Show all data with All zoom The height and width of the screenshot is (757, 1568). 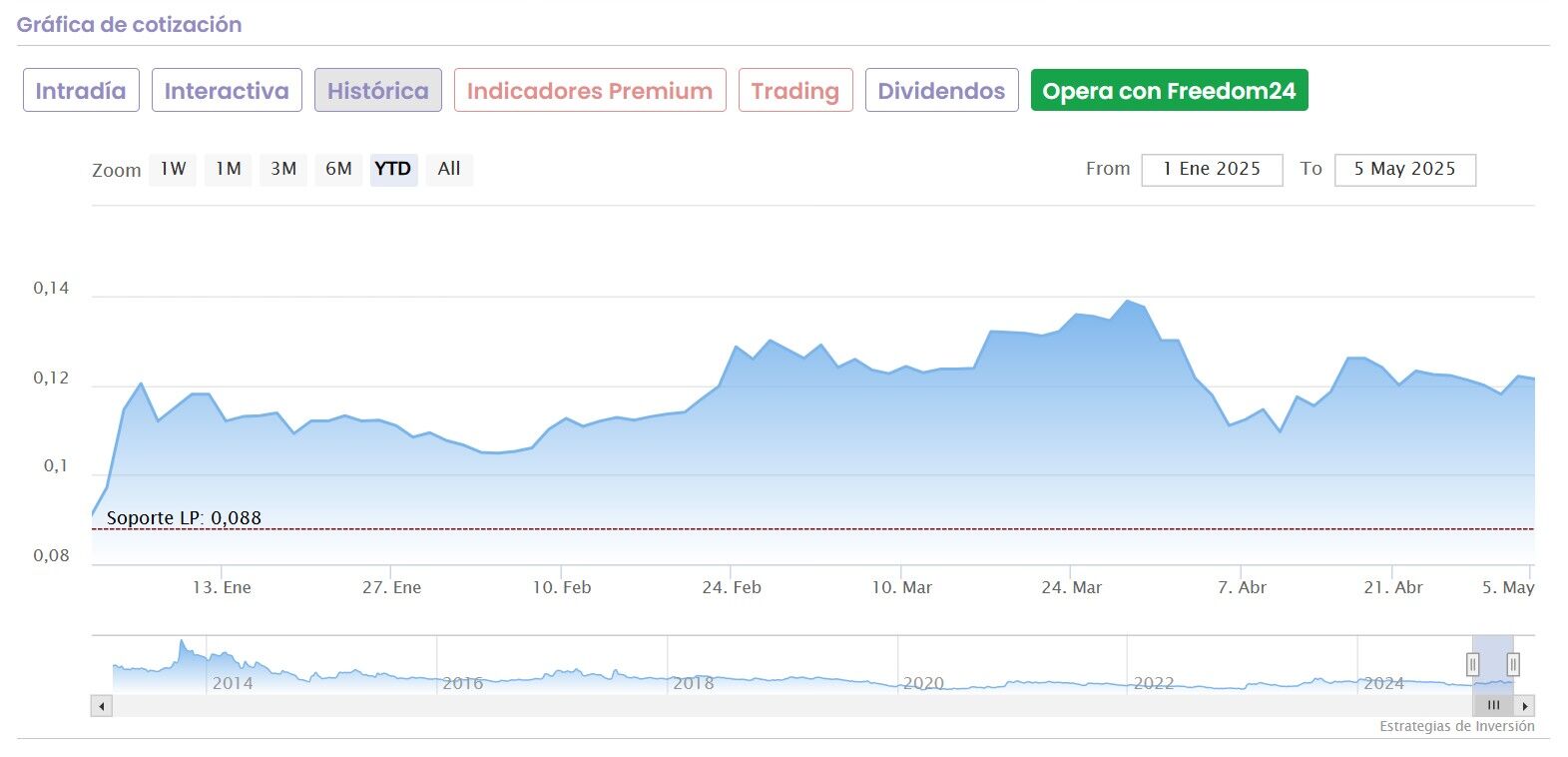449,169
